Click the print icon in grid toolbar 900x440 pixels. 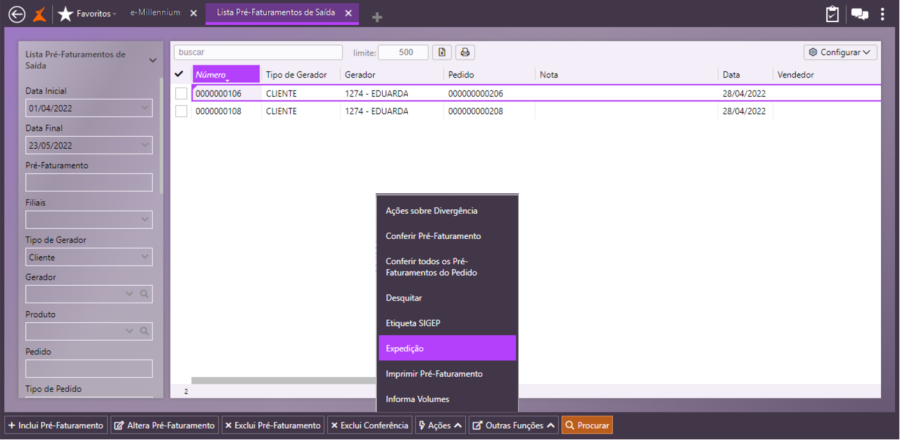[x=465, y=52]
